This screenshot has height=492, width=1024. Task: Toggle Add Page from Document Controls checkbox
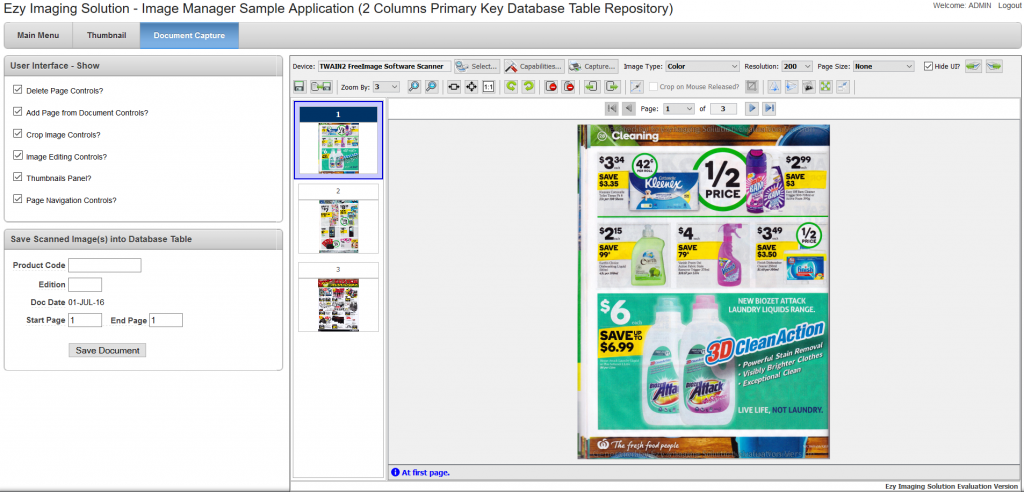pyautogui.click(x=18, y=112)
